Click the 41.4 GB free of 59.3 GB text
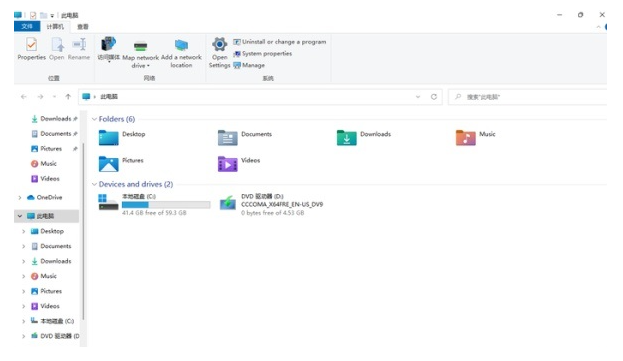The height and width of the screenshot is (361, 623). point(154,213)
